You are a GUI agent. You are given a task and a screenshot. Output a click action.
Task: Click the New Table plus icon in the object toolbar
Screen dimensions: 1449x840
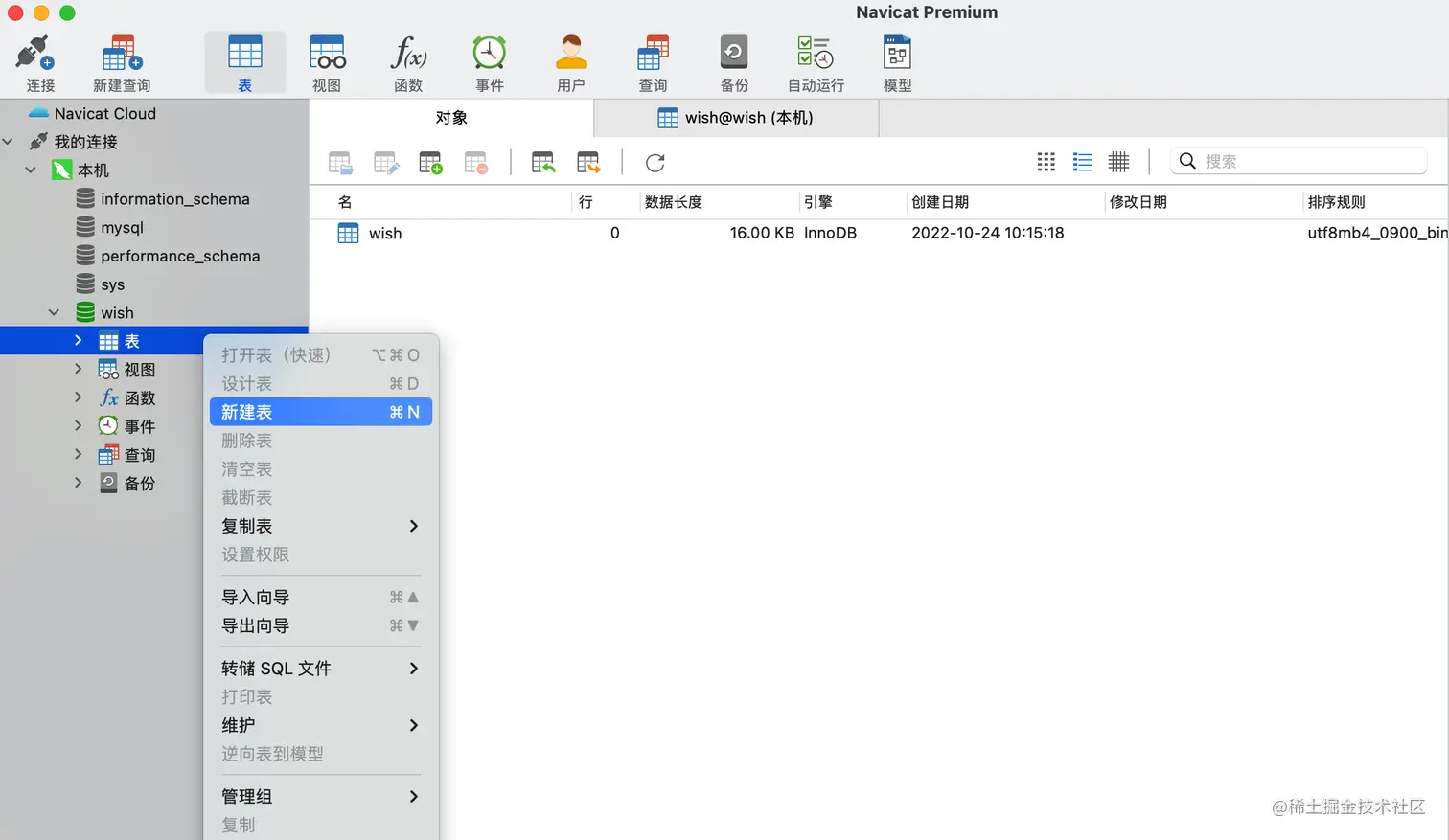pos(431,163)
